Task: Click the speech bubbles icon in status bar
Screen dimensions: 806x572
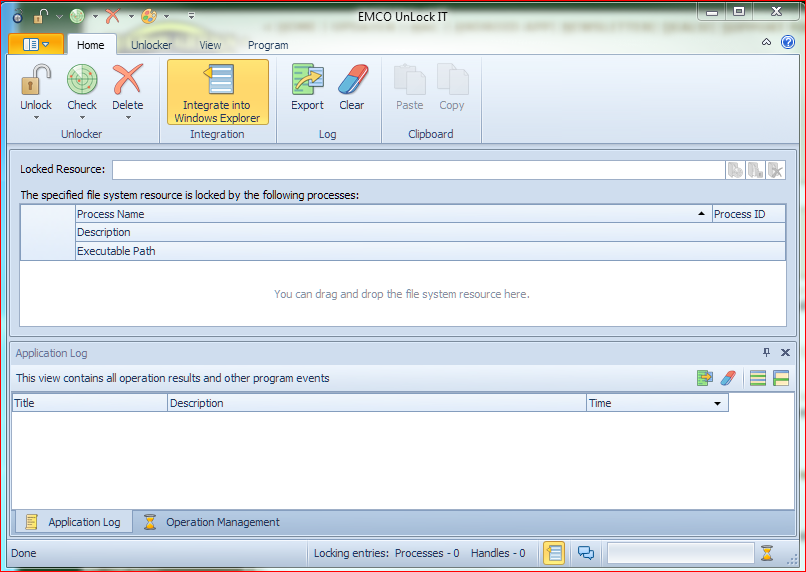Action: pos(586,553)
